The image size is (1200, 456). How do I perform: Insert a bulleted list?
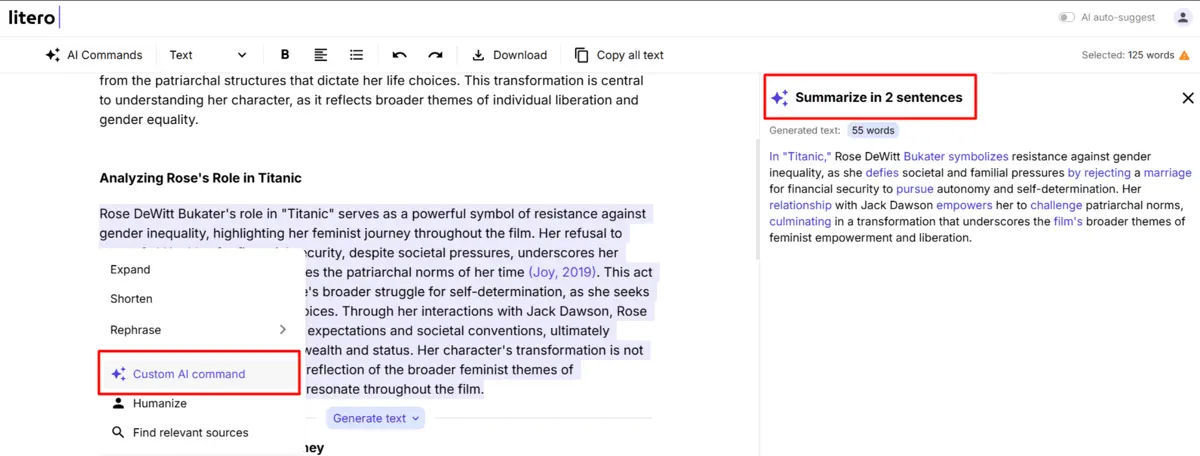click(x=356, y=55)
